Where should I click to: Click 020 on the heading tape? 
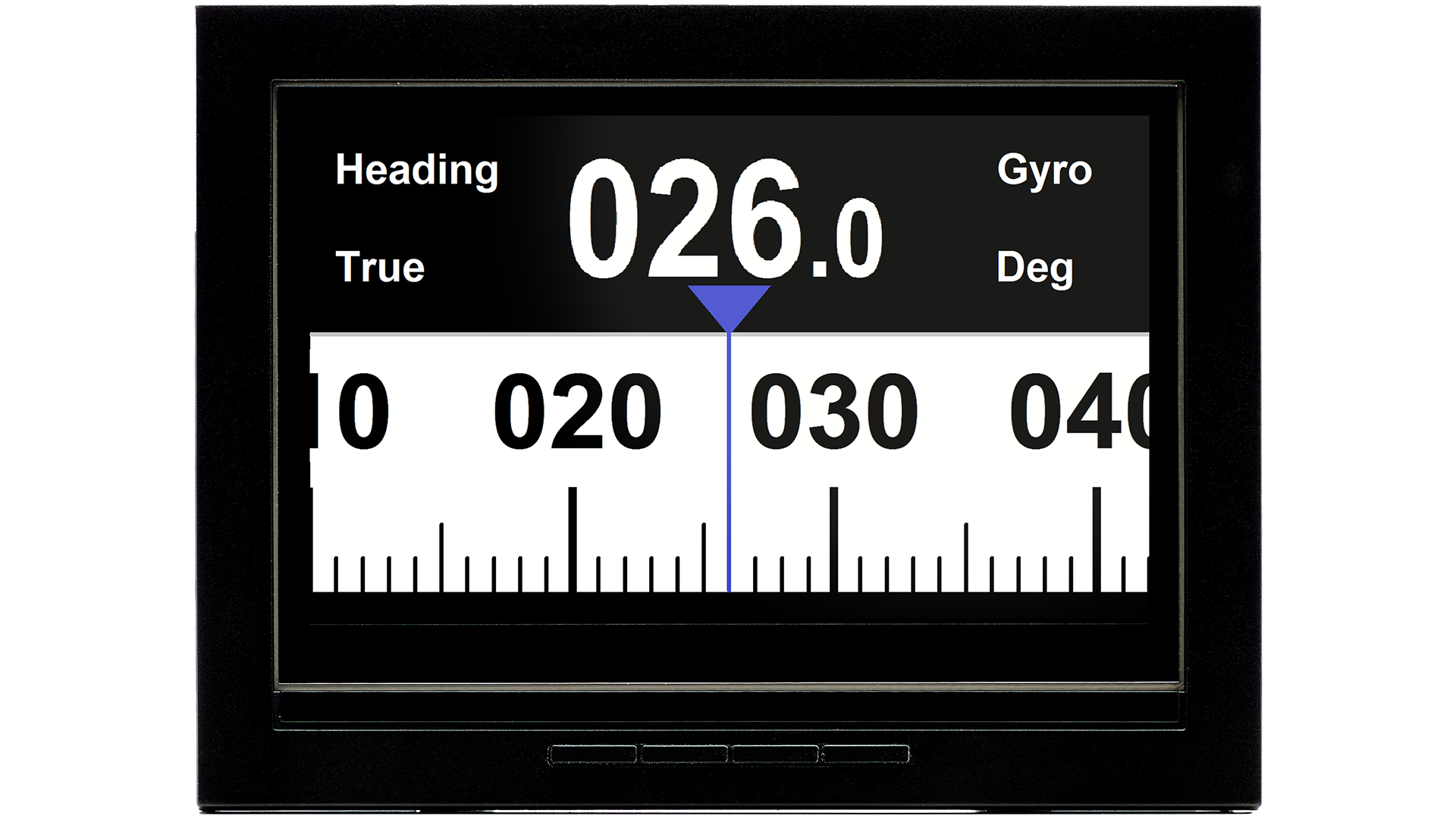pyautogui.click(x=578, y=413)
